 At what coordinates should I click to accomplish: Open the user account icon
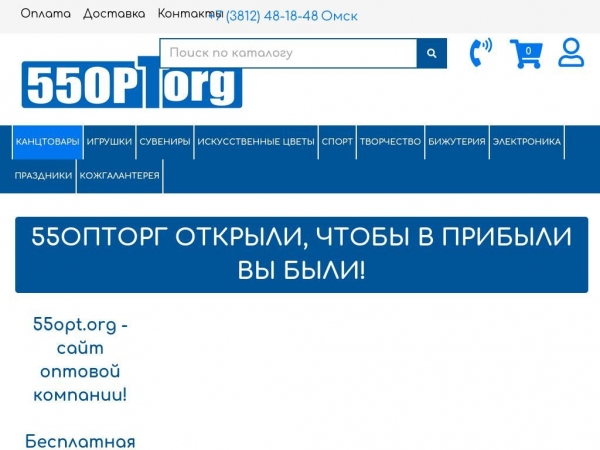click(571, 53)
